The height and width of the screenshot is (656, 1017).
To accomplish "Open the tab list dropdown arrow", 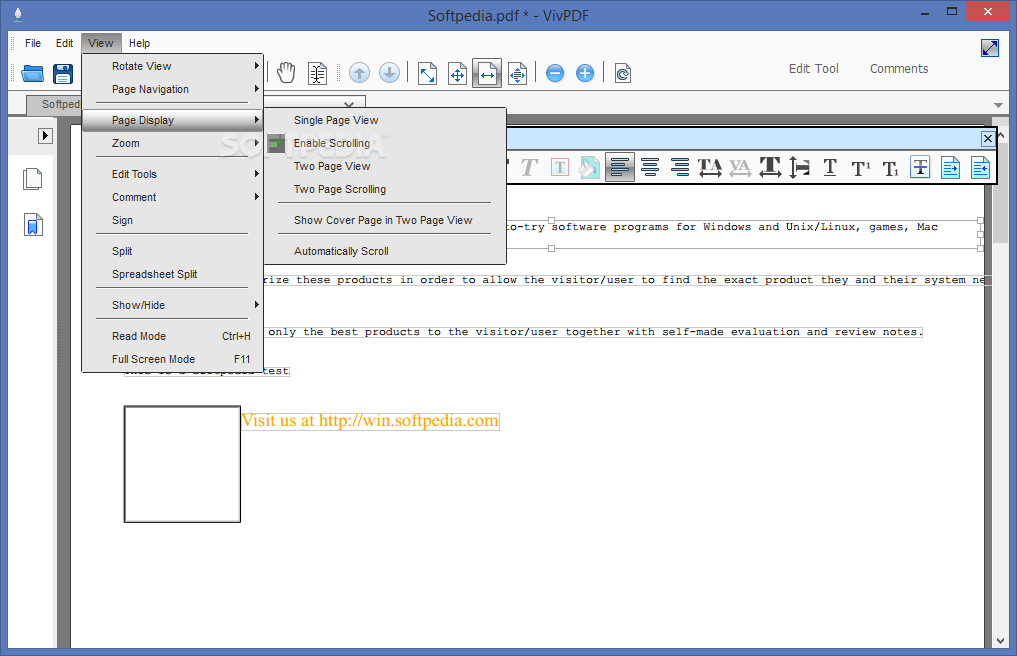I will pos(998,105).
